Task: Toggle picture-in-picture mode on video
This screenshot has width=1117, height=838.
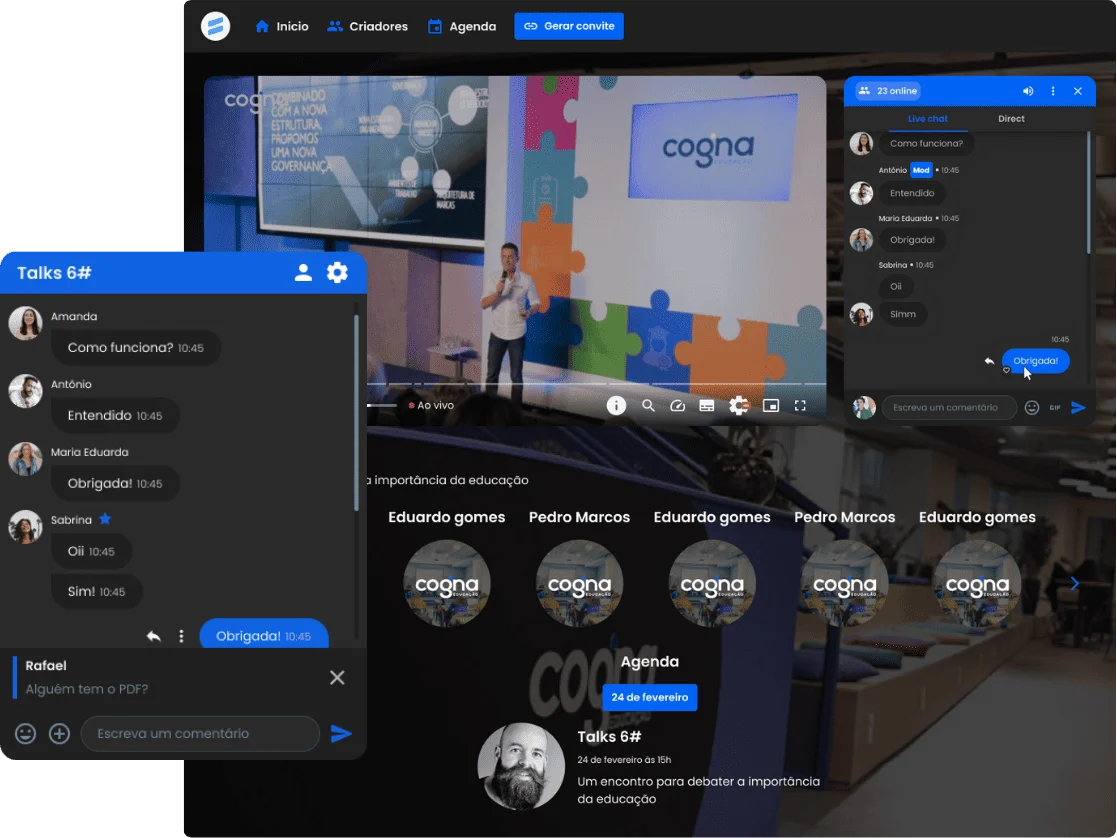Action: tap(770, 406)
